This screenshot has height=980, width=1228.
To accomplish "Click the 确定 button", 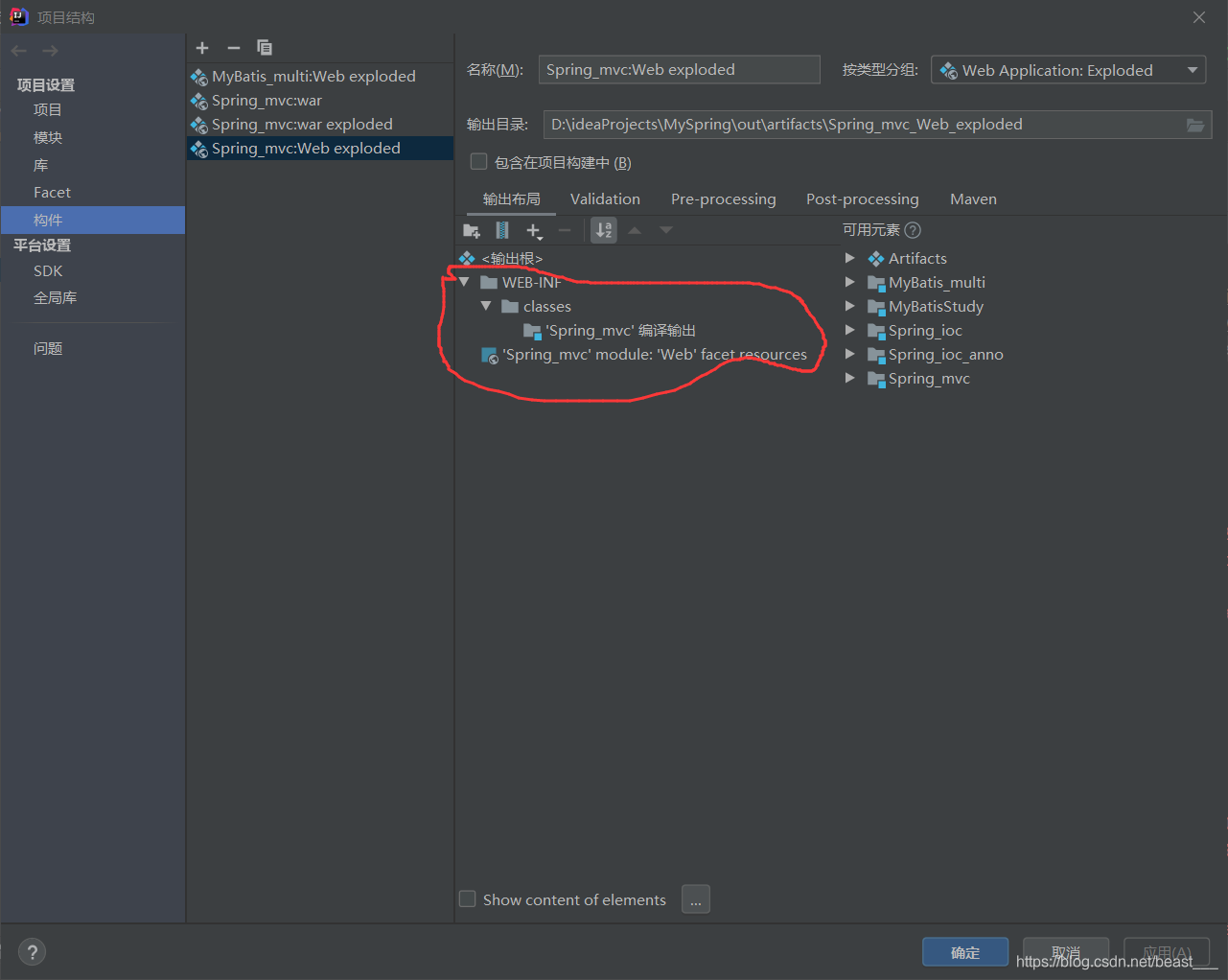I will pos(965,952).
